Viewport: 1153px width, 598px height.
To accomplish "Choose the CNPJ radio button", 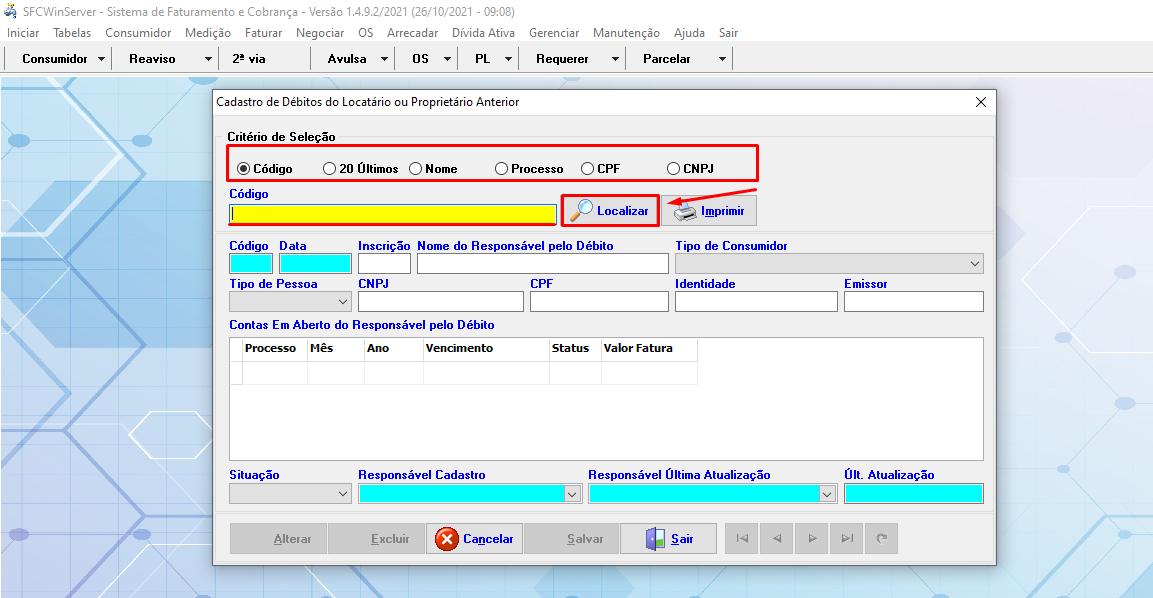I will 674,169.
